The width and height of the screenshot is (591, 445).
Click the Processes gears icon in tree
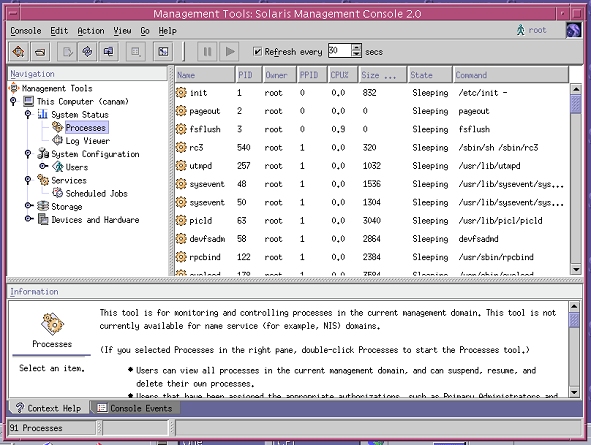58,127
